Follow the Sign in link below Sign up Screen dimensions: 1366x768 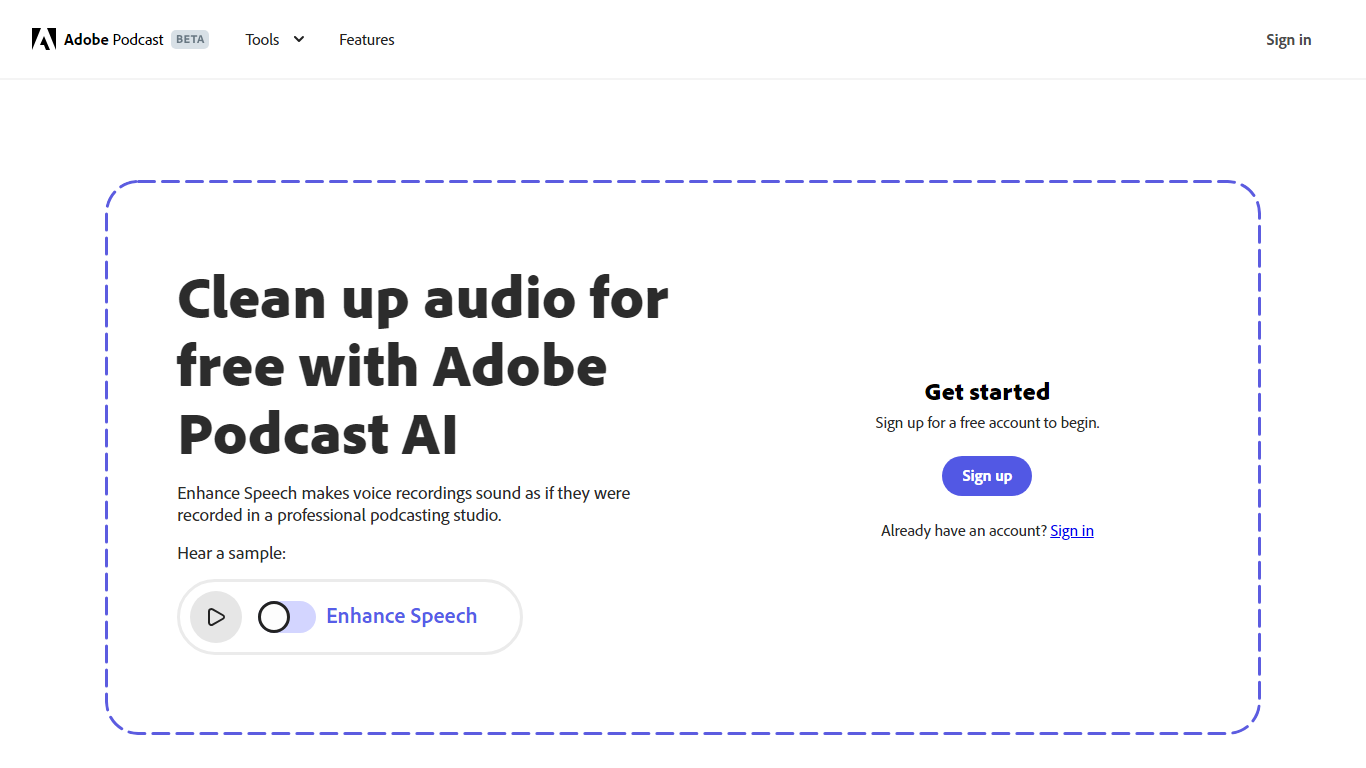pyautogui.click(x=1071, y=531)
